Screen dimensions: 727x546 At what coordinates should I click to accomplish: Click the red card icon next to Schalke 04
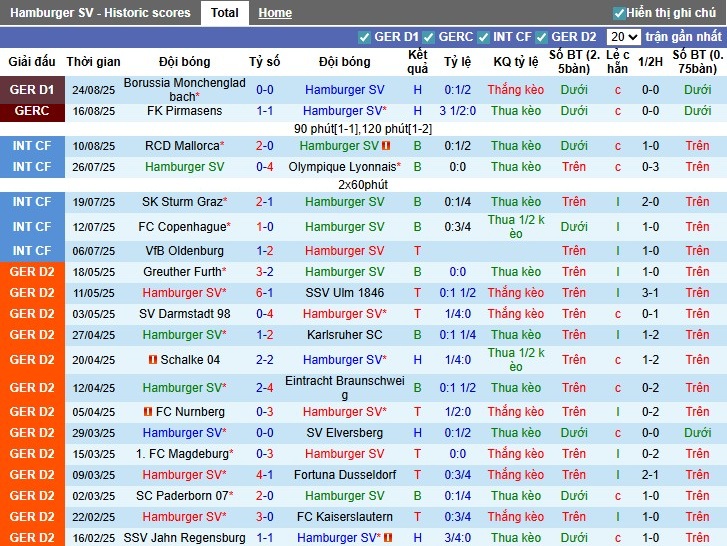pyautogui.click(x=153, y=360)
